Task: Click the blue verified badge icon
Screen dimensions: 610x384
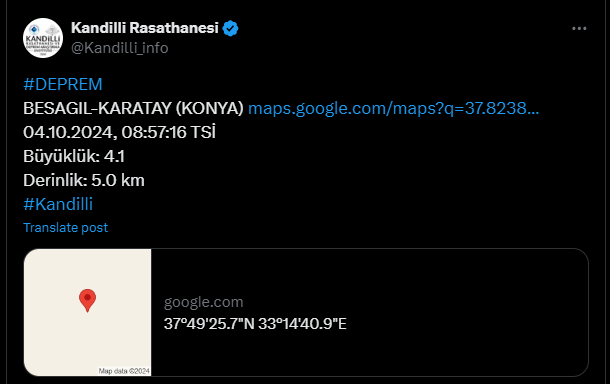Action: [230, 28]
